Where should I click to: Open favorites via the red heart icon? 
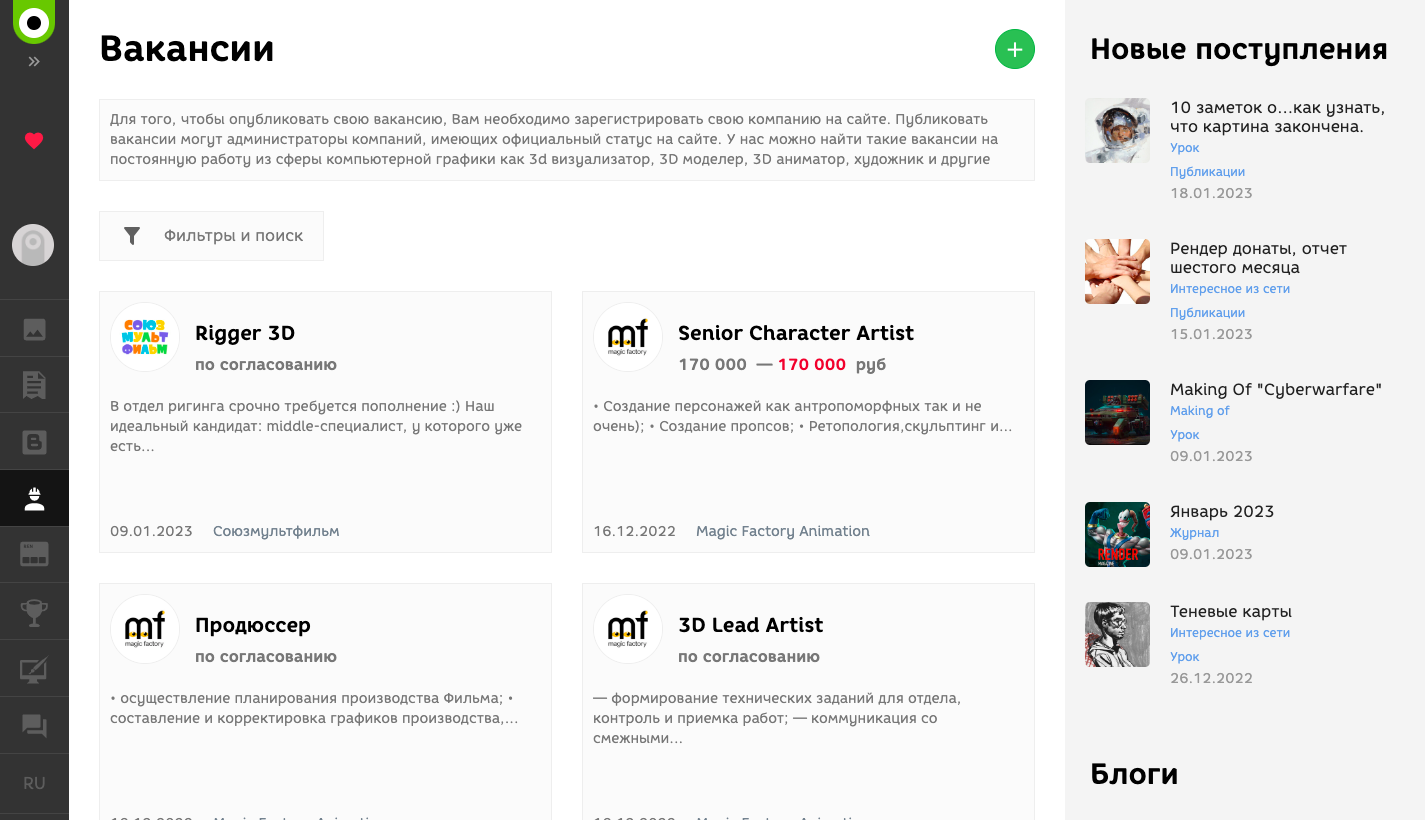point(34,141)
